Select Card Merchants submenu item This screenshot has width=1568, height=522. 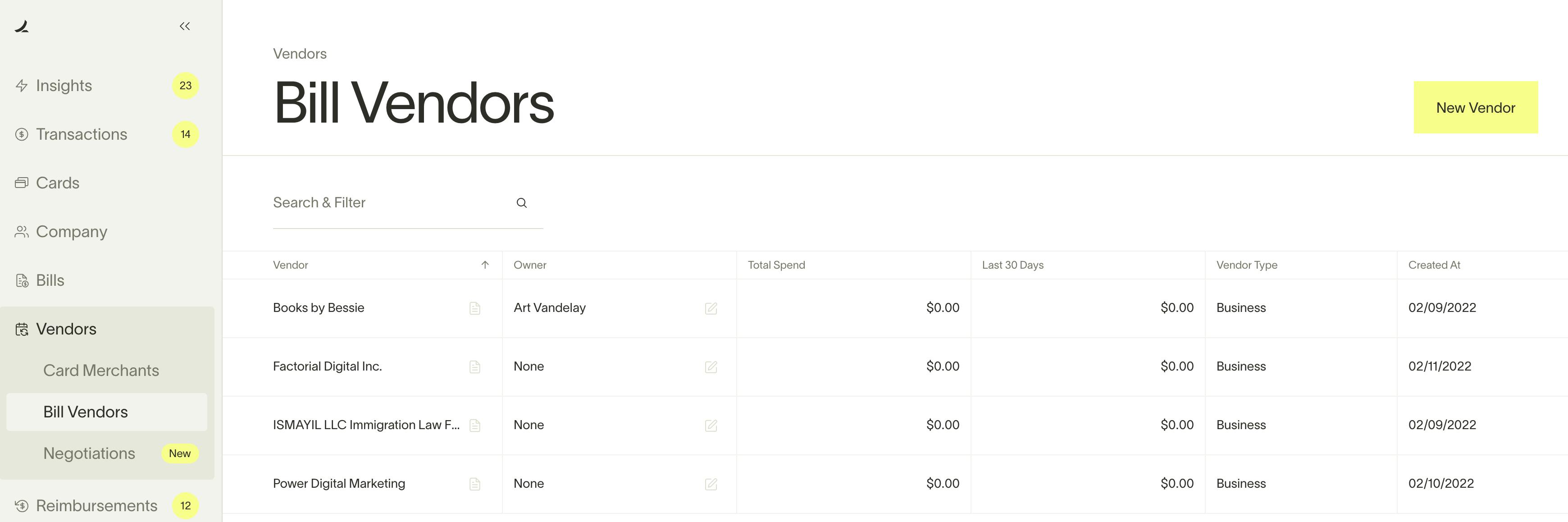point(101,371)
